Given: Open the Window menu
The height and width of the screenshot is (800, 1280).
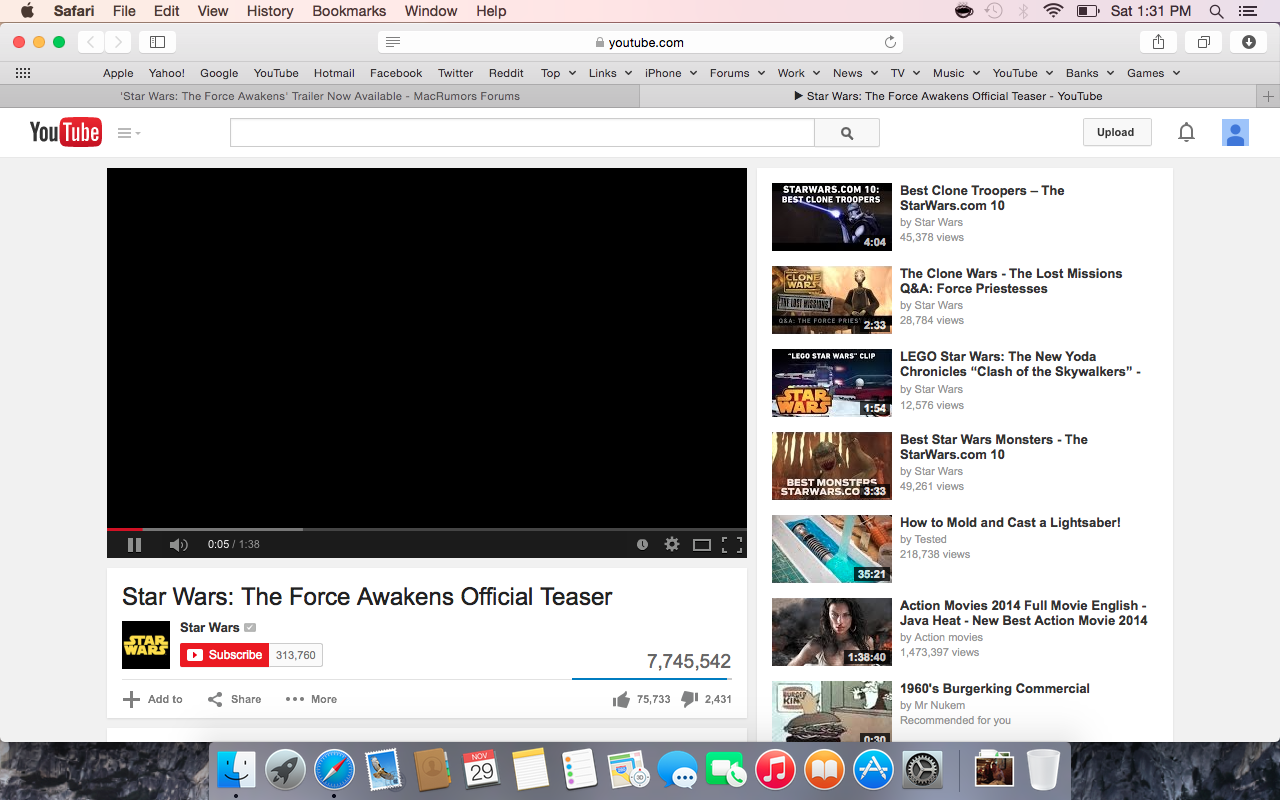Looking at the screenshot, I should point(431,11).
